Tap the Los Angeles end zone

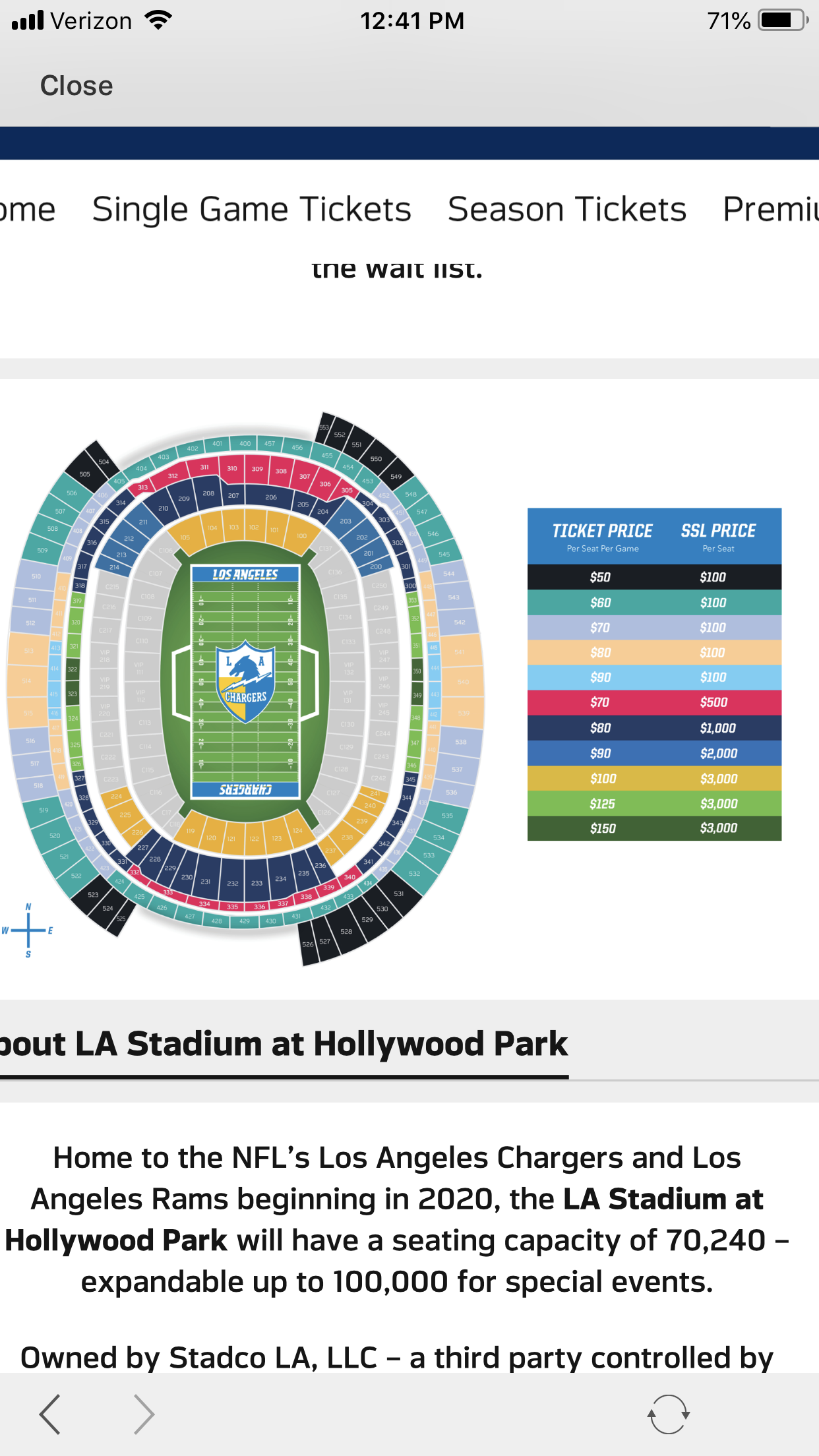click(245, 574)
